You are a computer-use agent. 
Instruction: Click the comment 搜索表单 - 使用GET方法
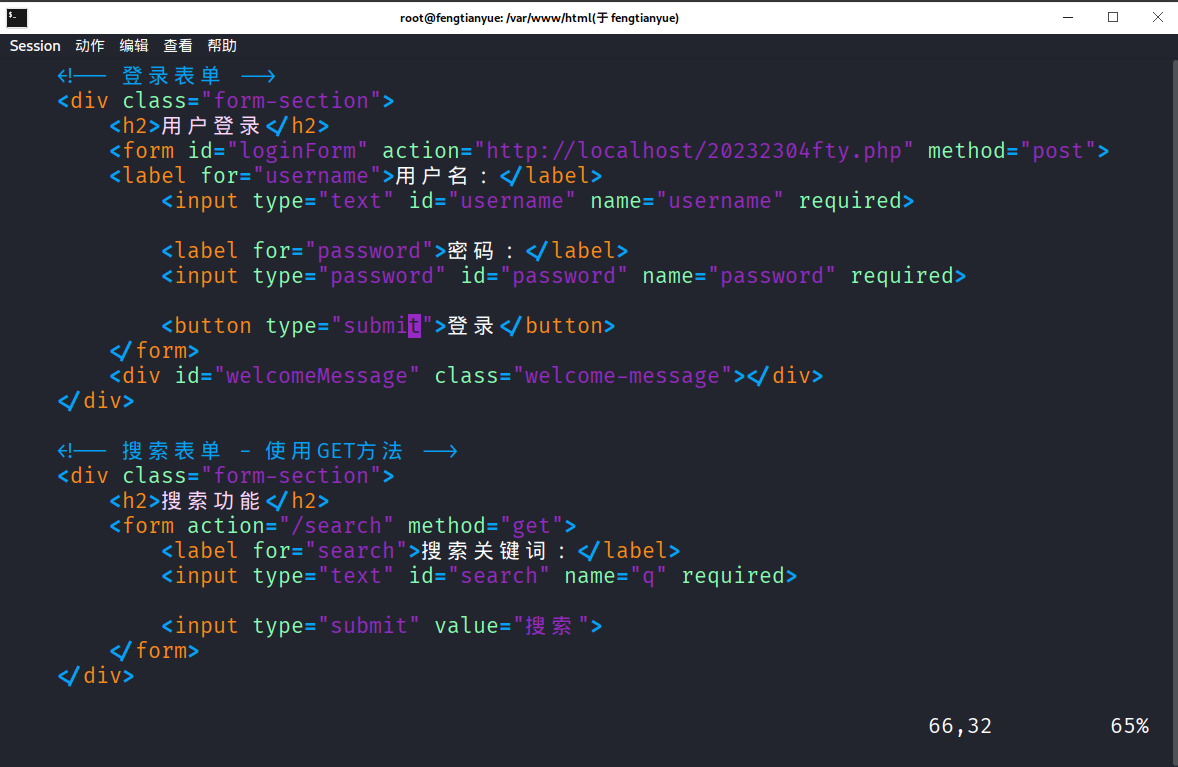tap(262, 451)
